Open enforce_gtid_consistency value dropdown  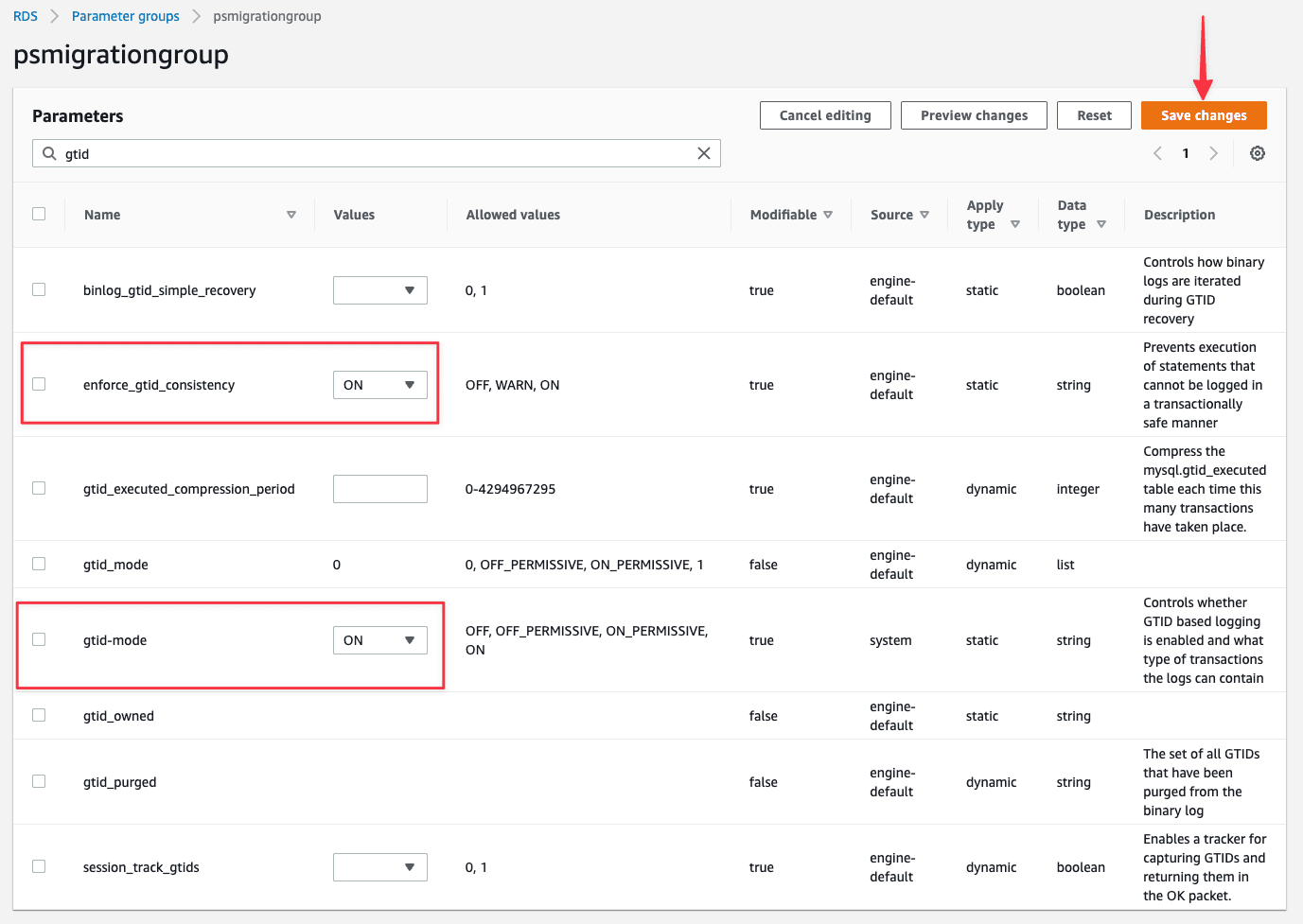(x=380, y=385)
